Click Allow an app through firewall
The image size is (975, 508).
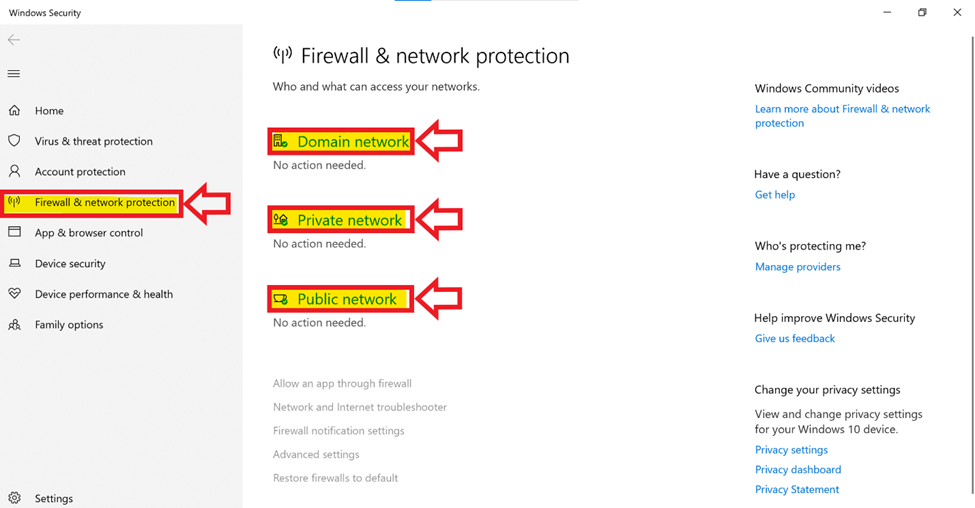(x=342, y=384)
